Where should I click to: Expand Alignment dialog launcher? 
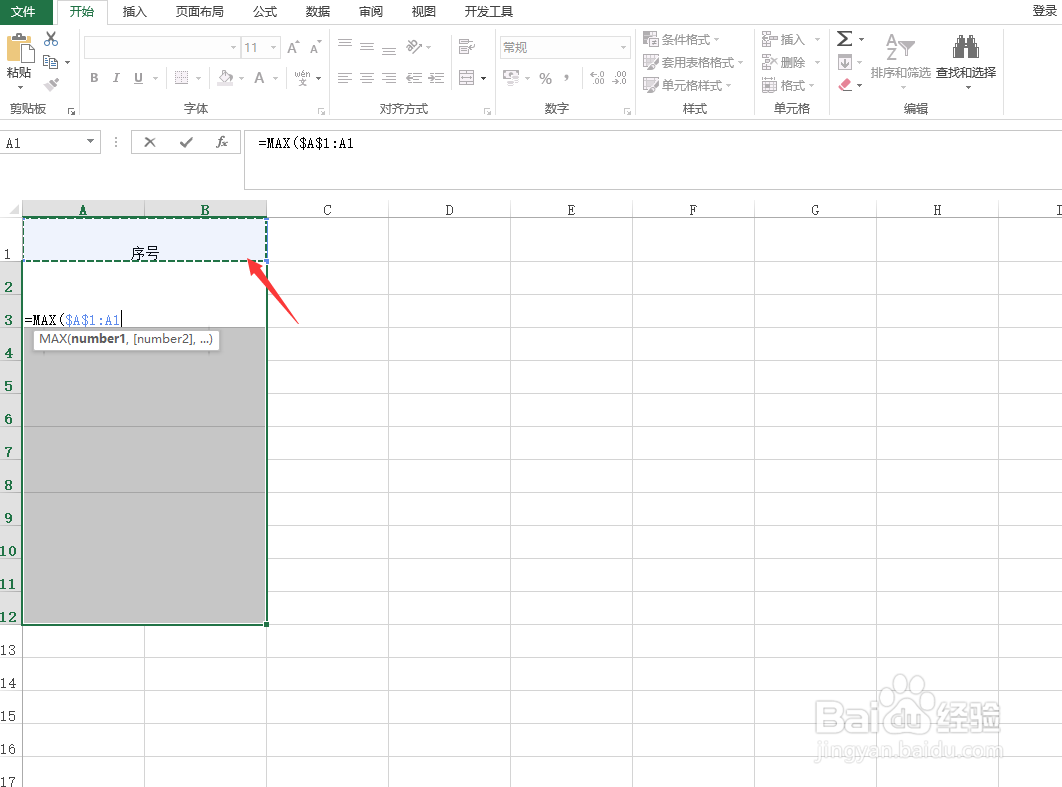(x=488, y=111)
